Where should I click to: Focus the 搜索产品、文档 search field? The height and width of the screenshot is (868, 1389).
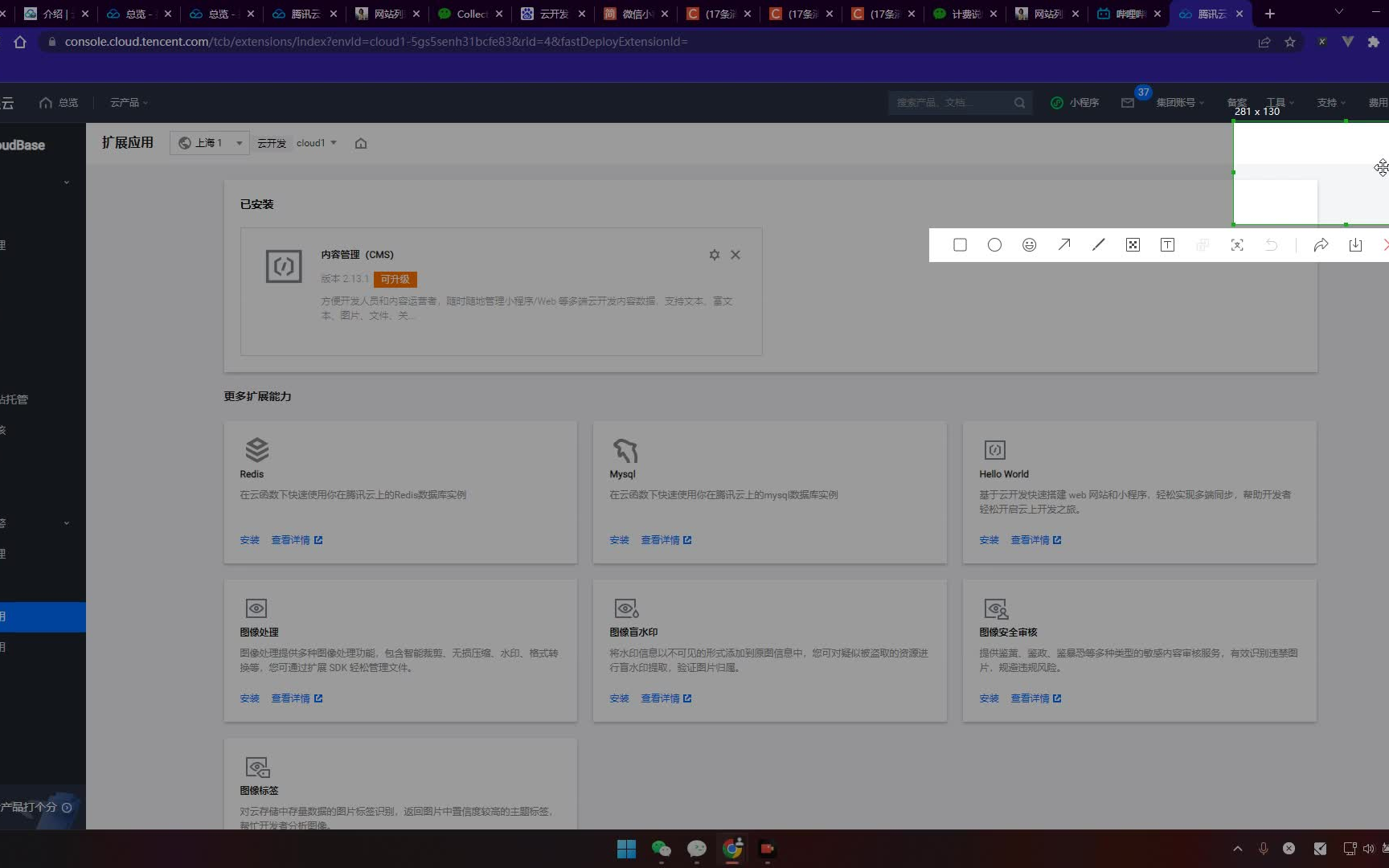pyautogui.click(x=951, y=103)
